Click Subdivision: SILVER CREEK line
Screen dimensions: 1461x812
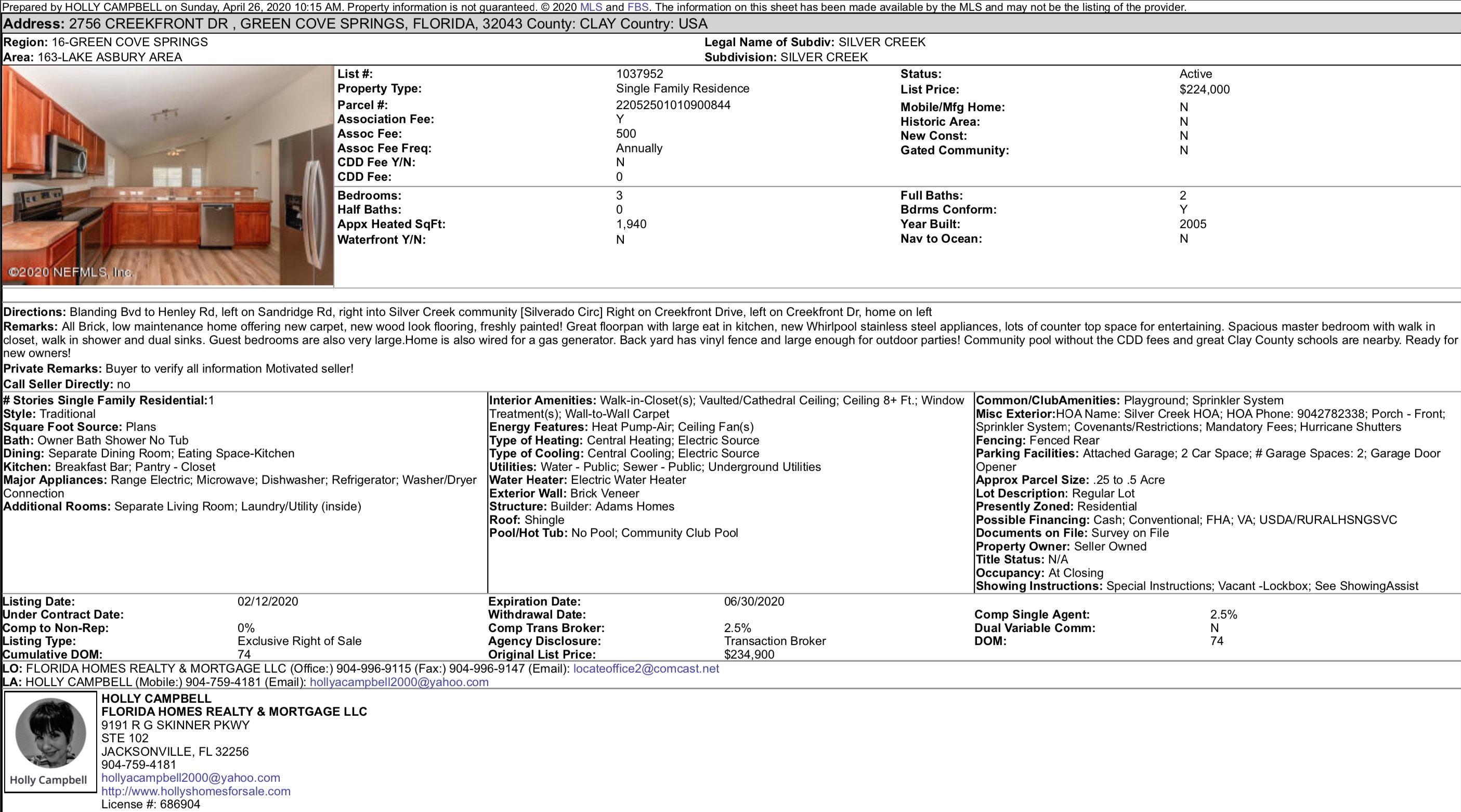(786, 57)
